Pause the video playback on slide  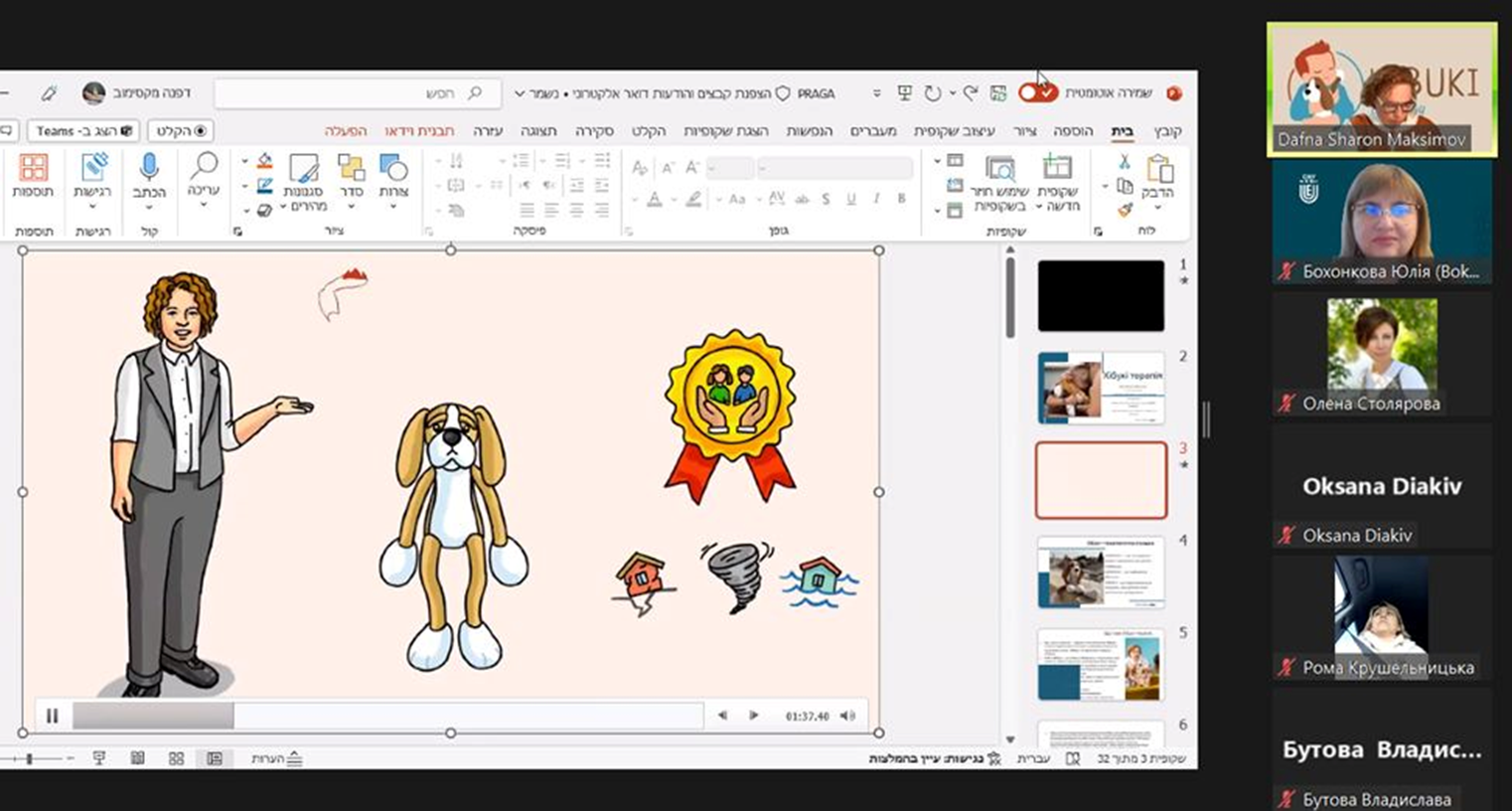(x=52, y=716)
